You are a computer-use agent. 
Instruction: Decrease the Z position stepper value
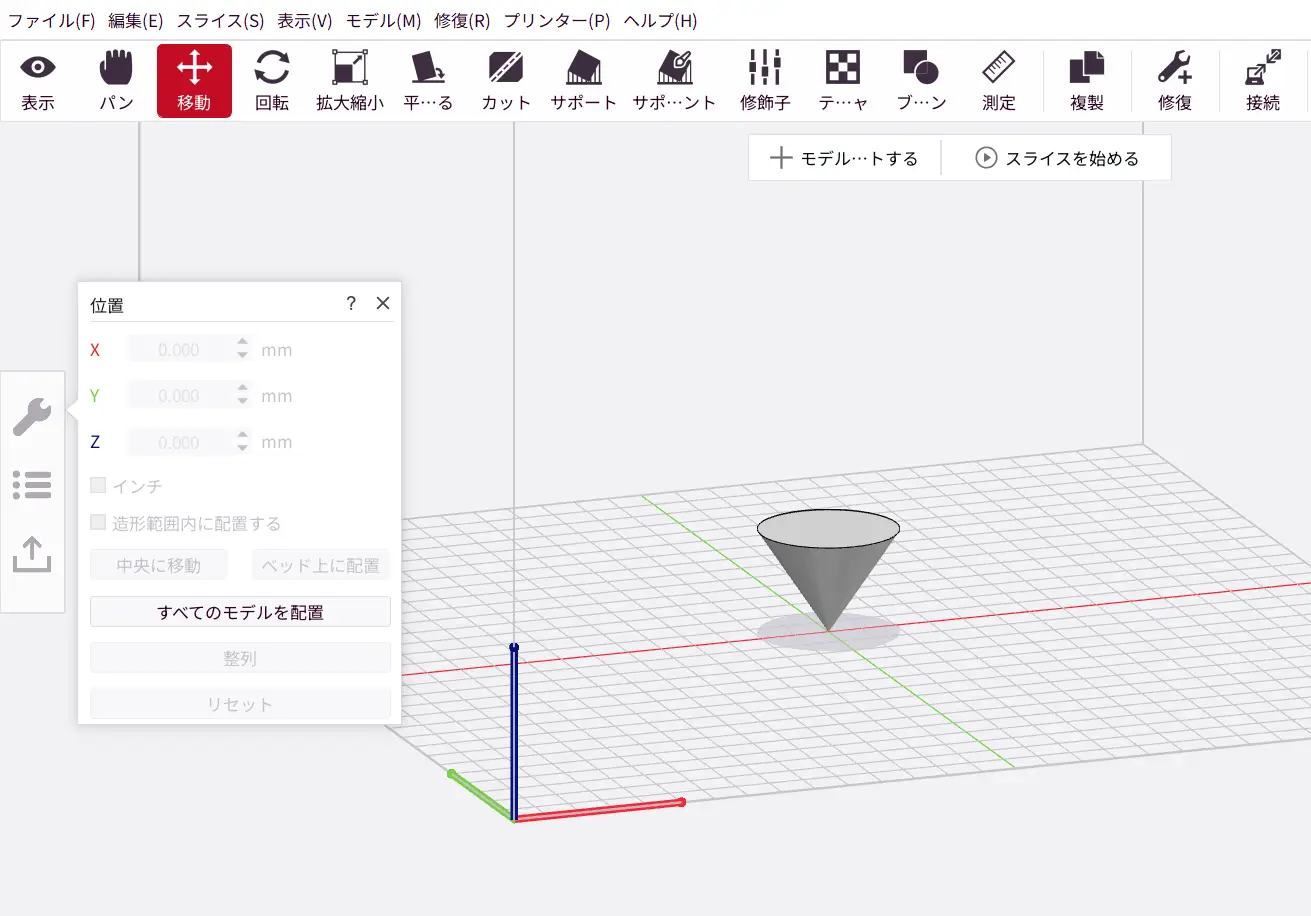pyautogui.click(x=242, y=449)
